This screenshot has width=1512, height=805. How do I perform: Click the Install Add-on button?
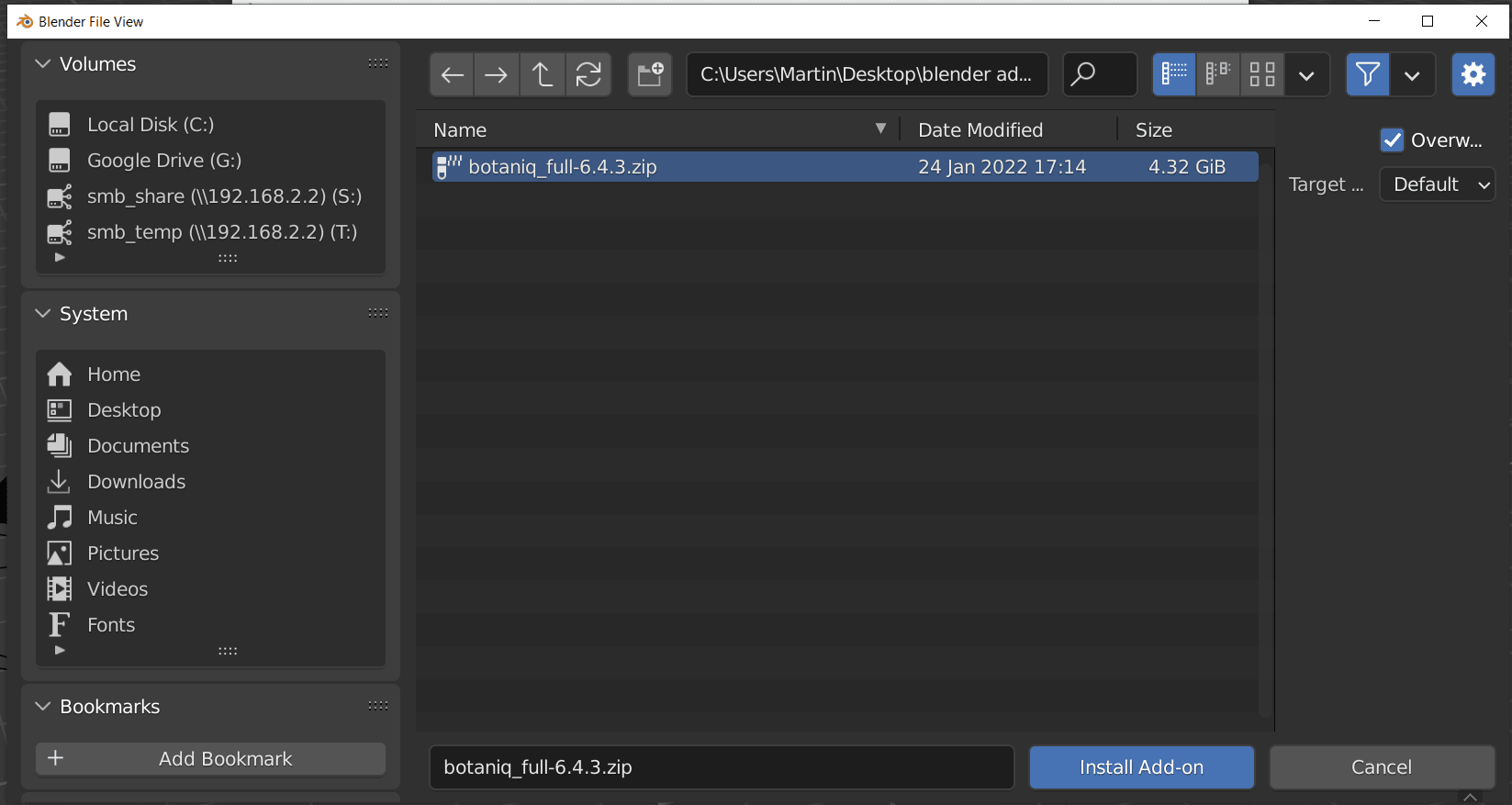tap(1141, 767)
